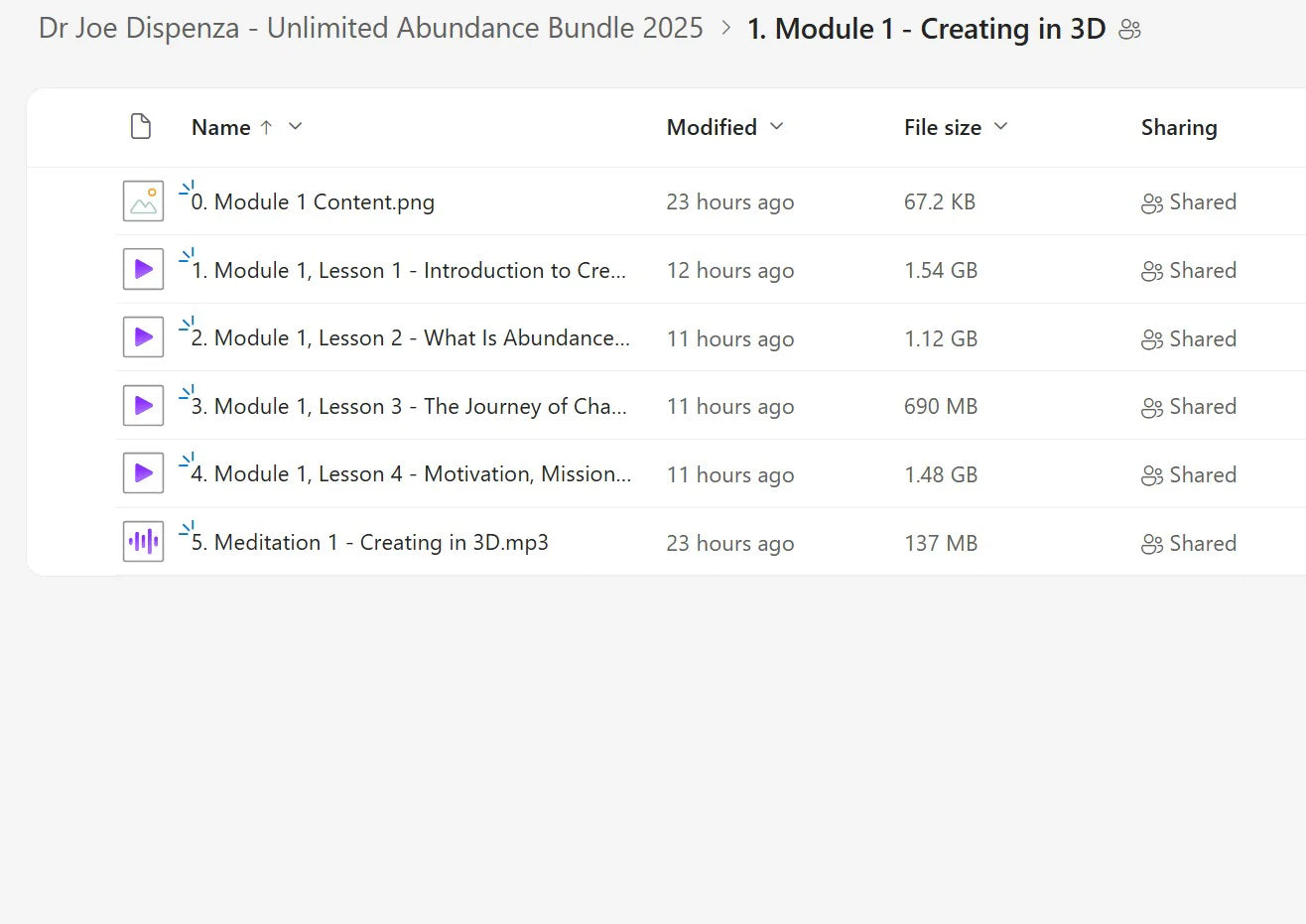This screenshot has height=924, width=1306.
Task: Select the Sharing column header
Action: tap(1179, 127)
